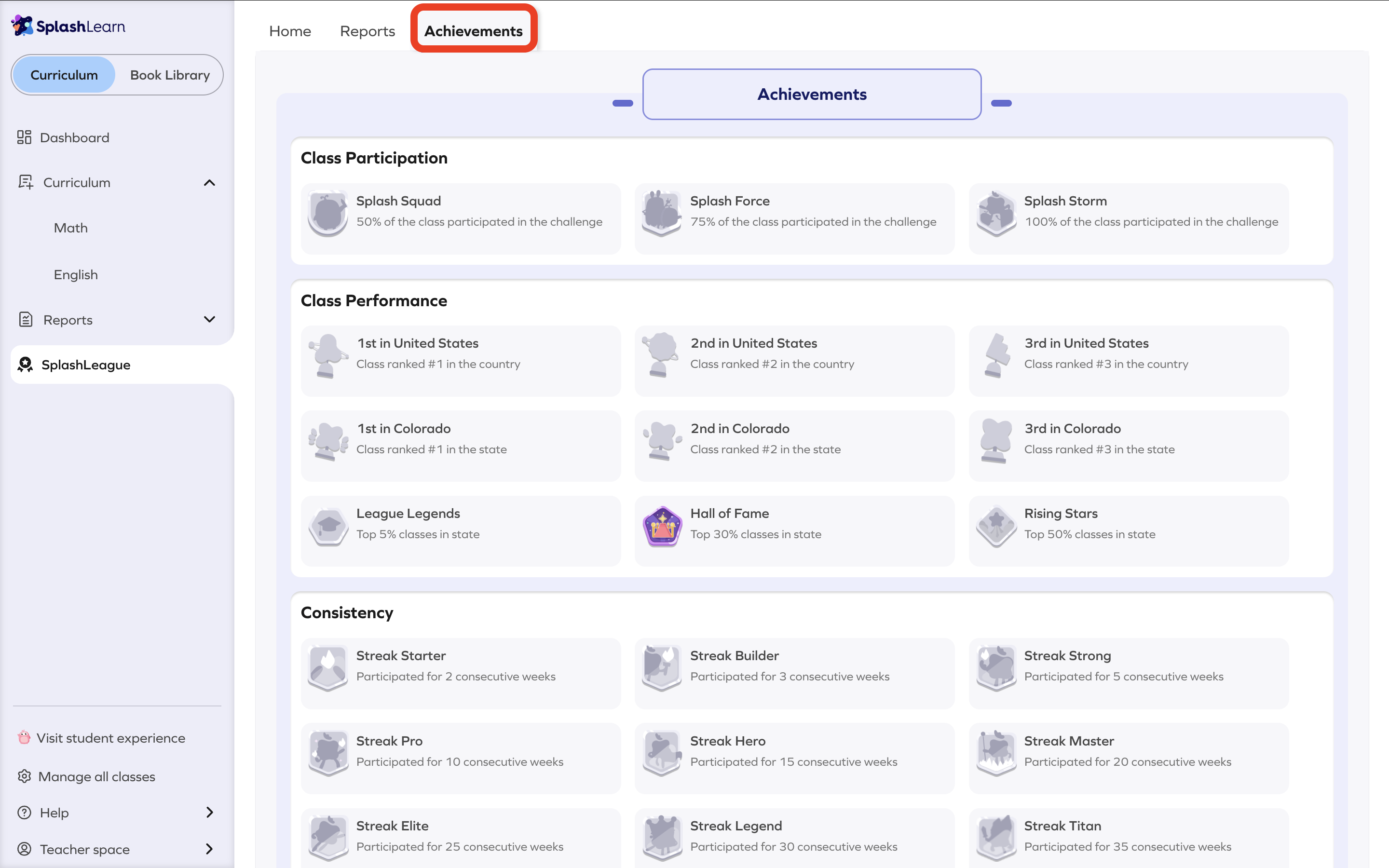Click the Splash Storm badge icon

click(996, 214)
